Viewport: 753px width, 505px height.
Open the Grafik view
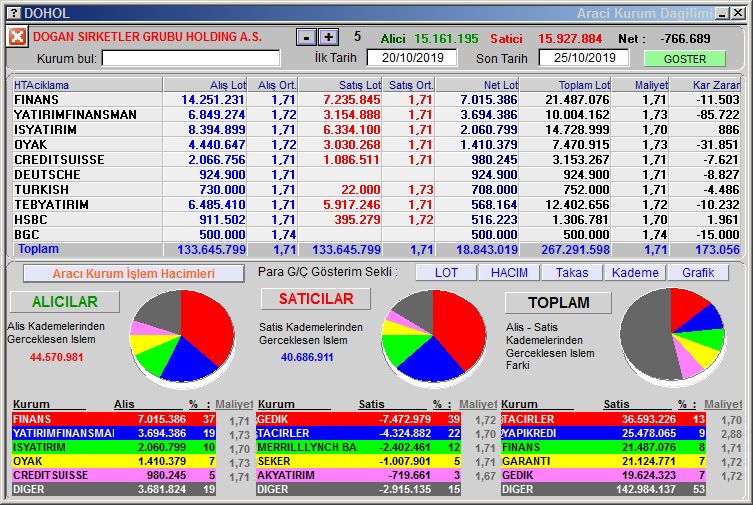click(698, 273)
